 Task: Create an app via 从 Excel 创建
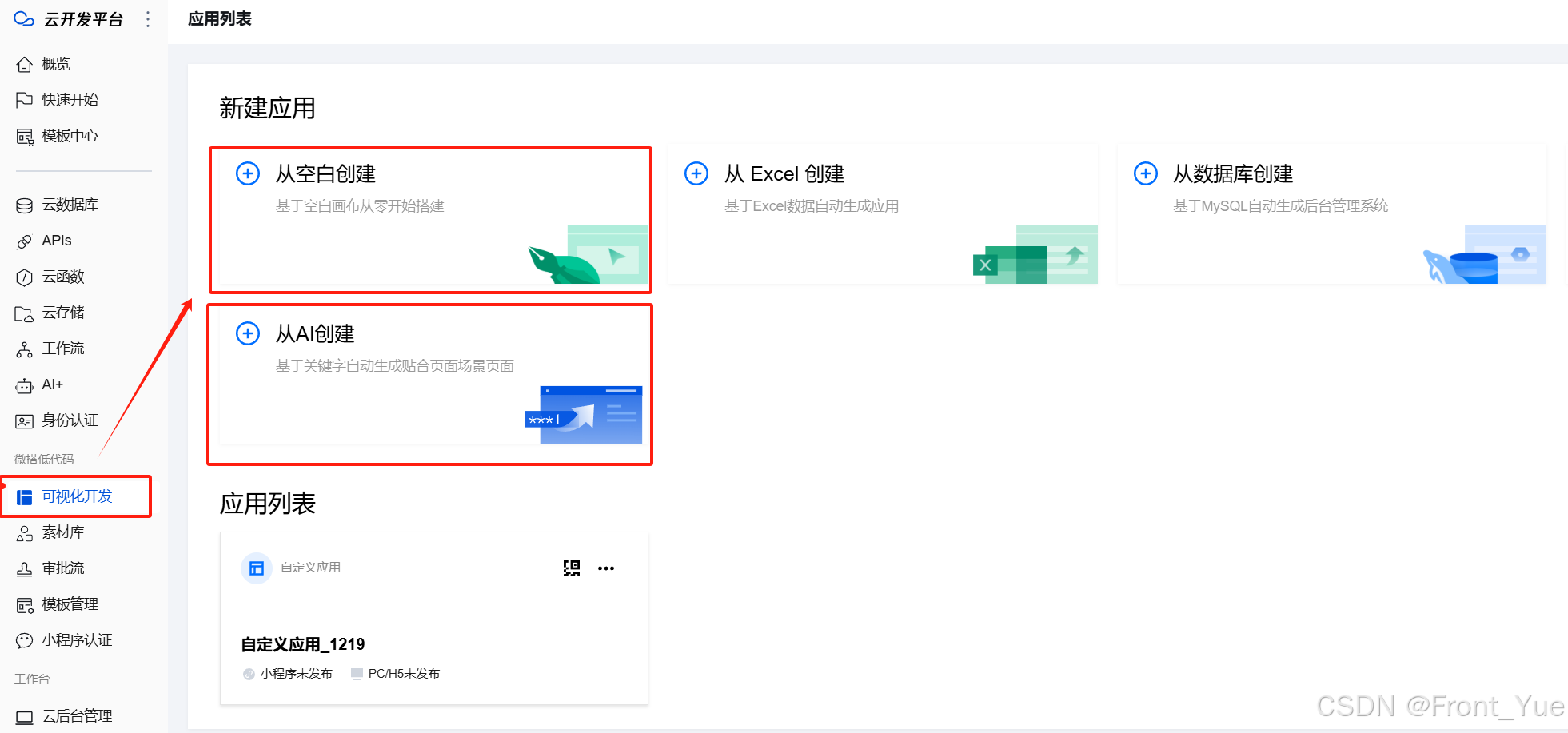pyautogui.click(x=882, y=214)
